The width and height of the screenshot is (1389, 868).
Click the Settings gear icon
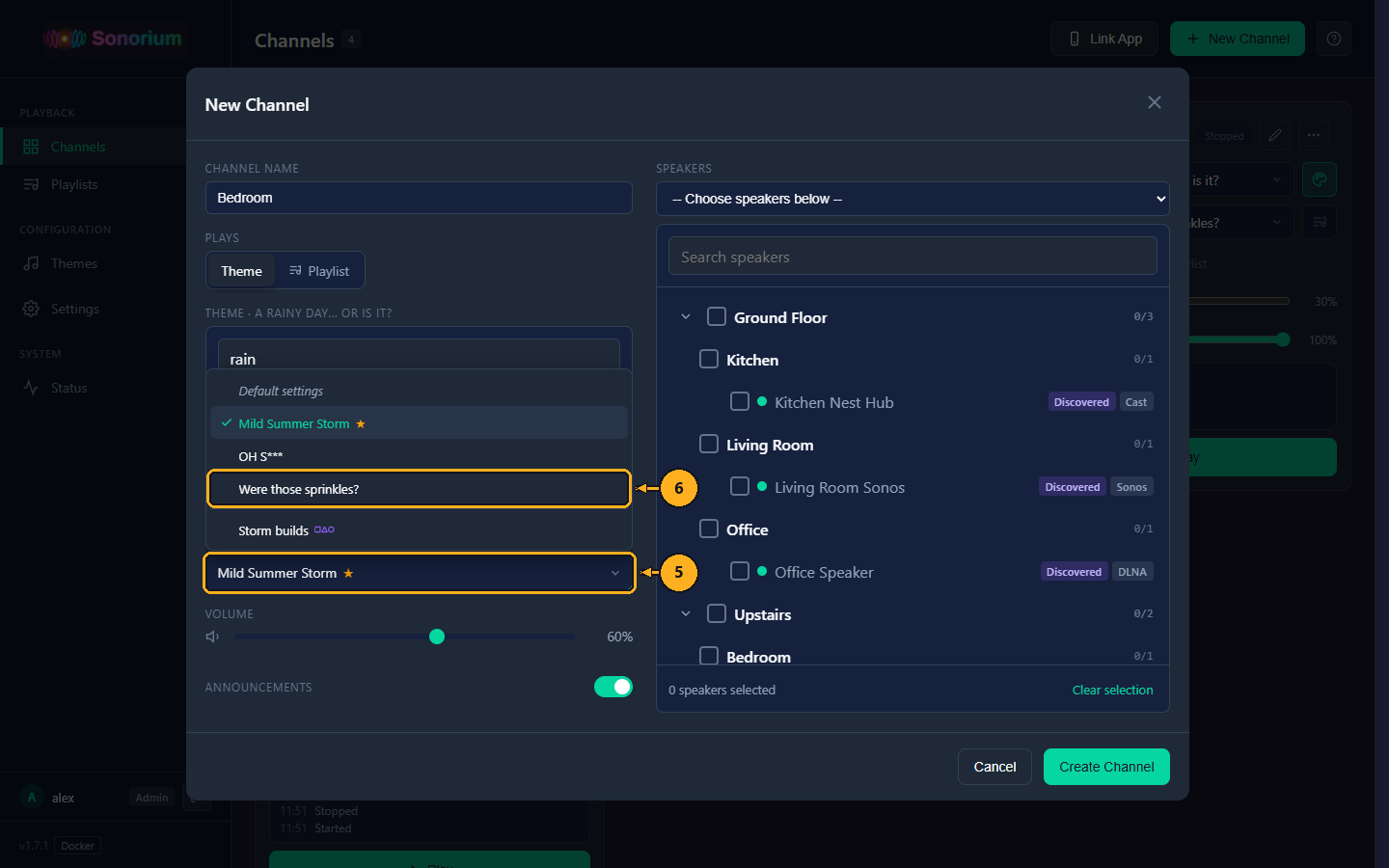pos(31,309)
